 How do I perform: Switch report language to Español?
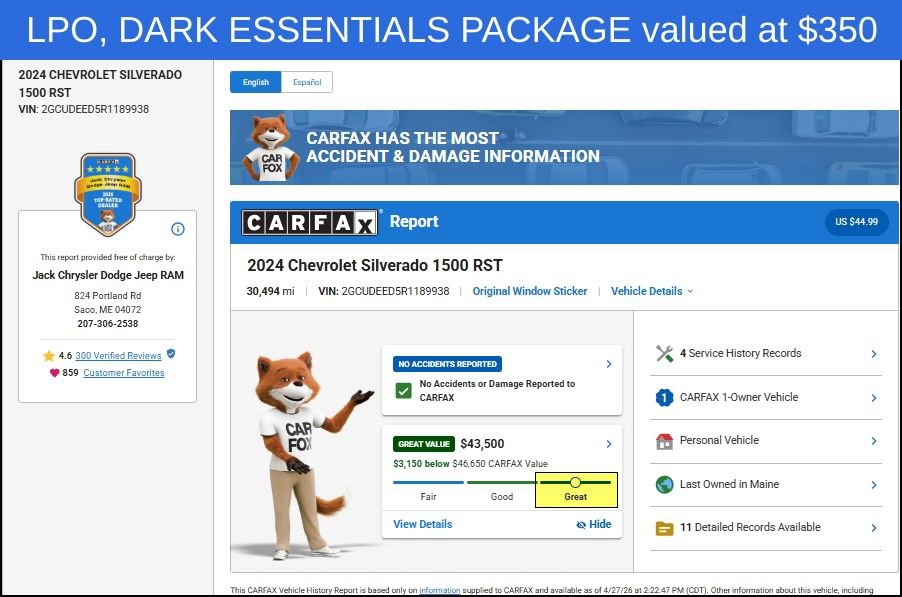307,82
